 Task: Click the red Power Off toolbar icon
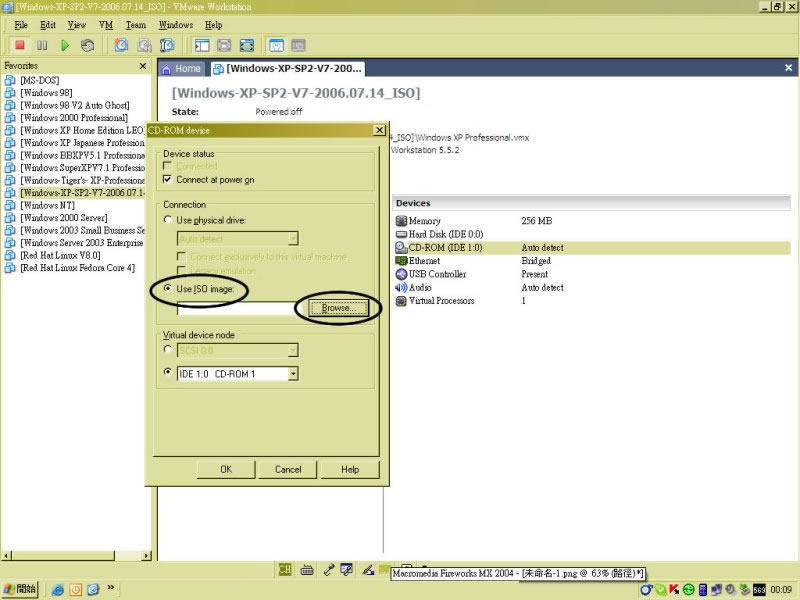[x=19, y=45]
